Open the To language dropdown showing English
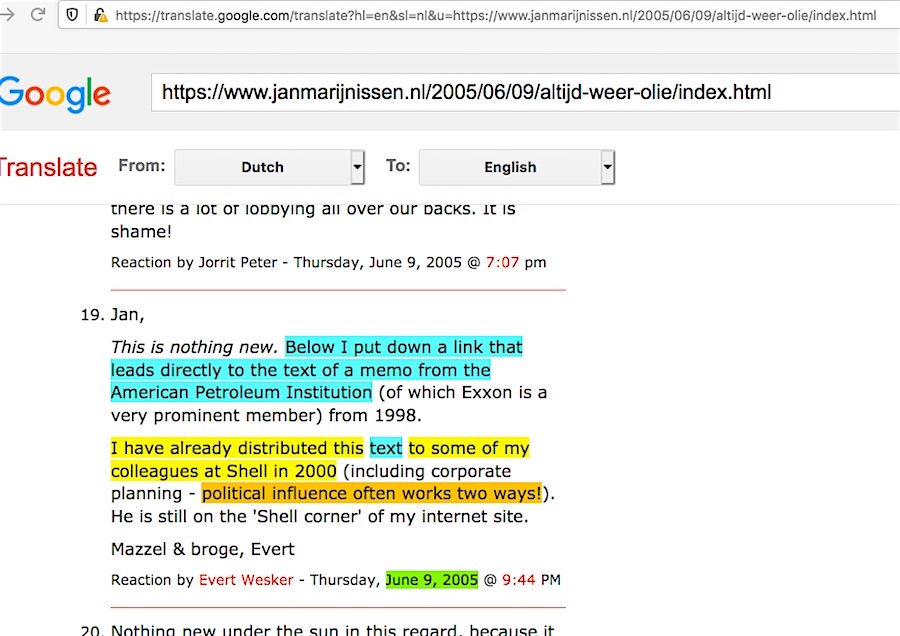Image resolution: width=900 pixels, height=636 pixels. [510, 167]
